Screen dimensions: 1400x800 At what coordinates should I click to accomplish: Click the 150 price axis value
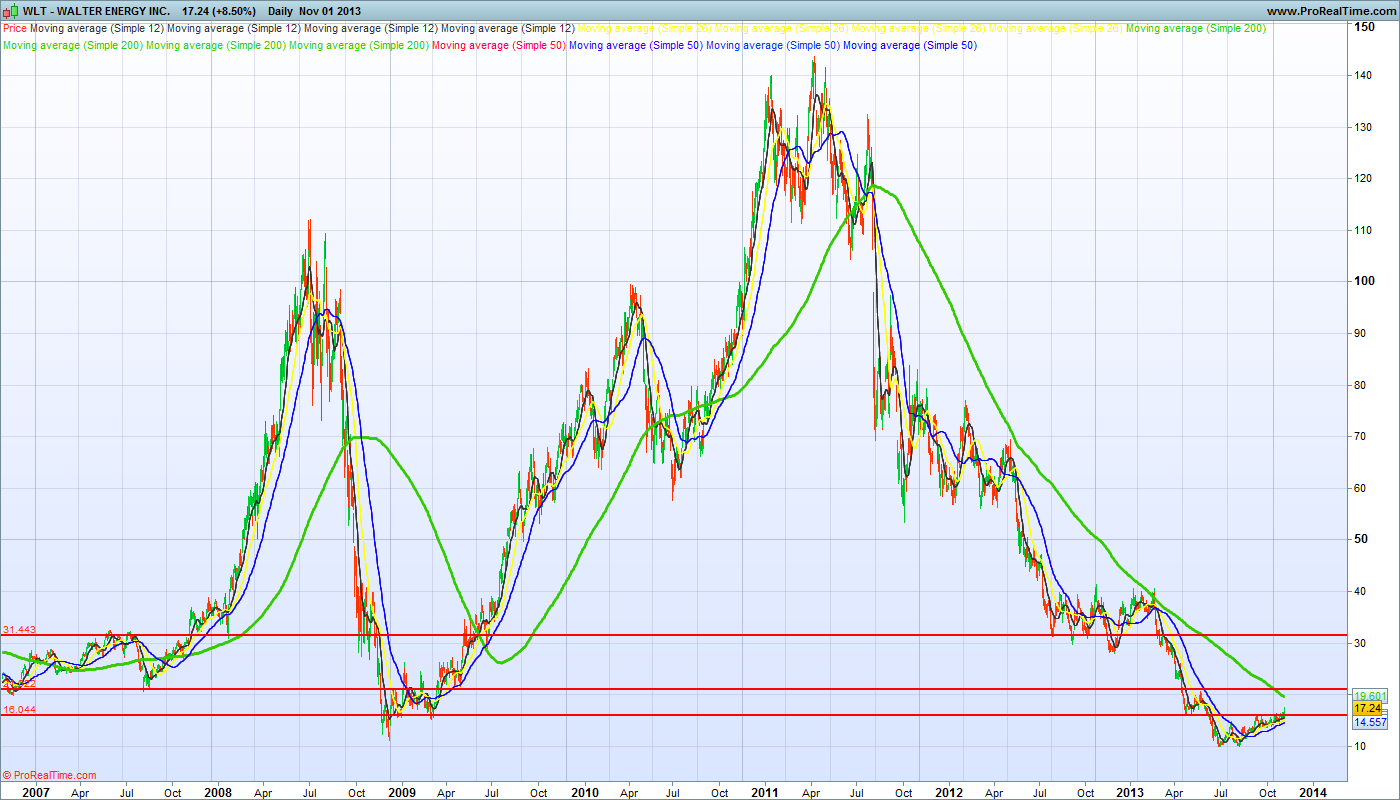point(1365,27)
